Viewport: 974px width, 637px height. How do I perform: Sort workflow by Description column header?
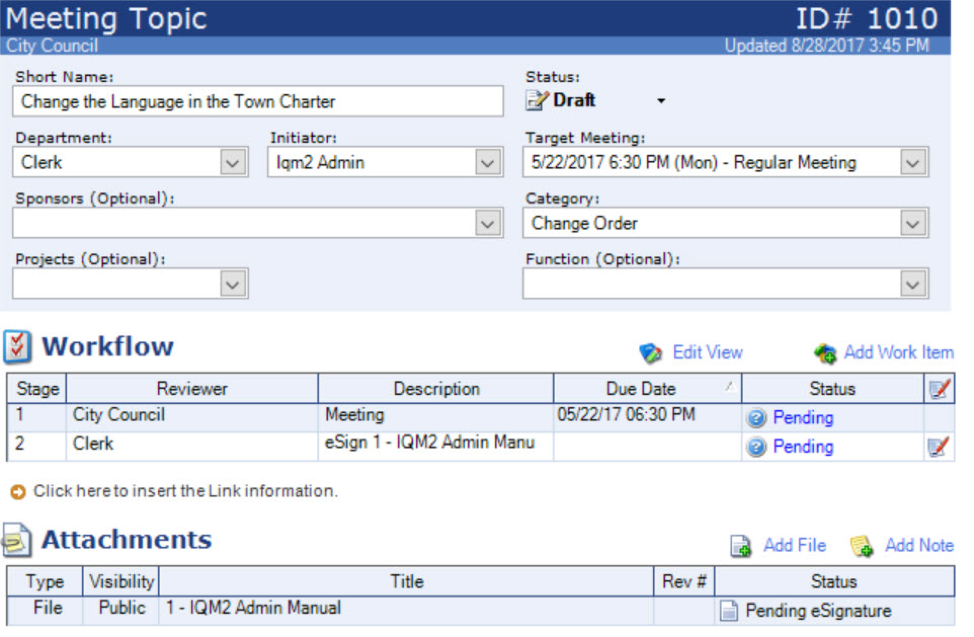click(436, 388)
